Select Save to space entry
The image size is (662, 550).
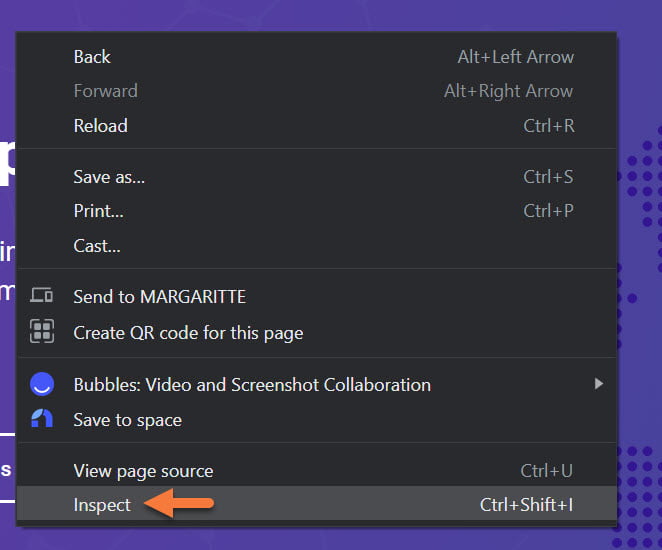coord(127,419)
